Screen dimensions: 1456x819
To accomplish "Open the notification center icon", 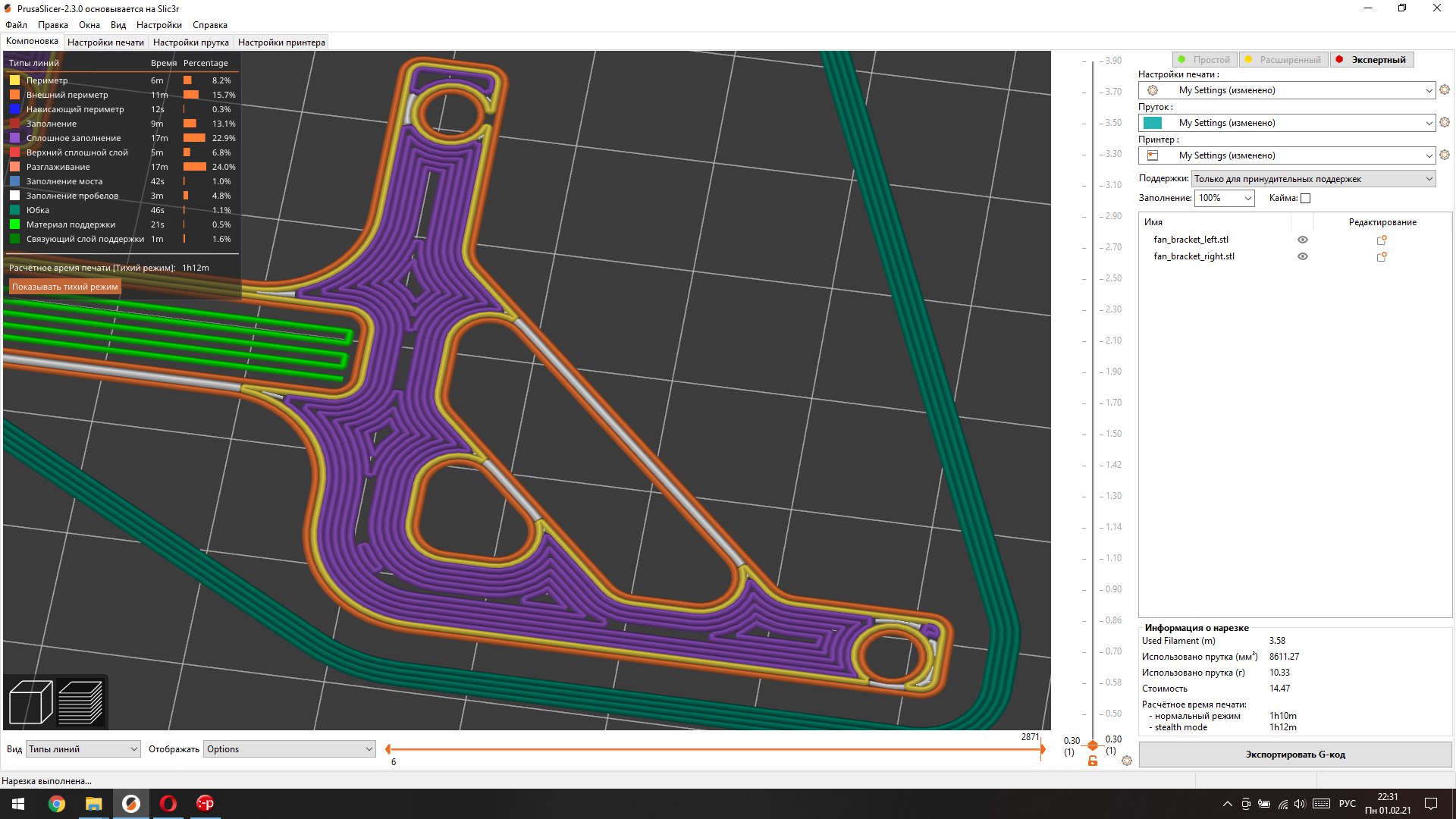I will 1431,804.
